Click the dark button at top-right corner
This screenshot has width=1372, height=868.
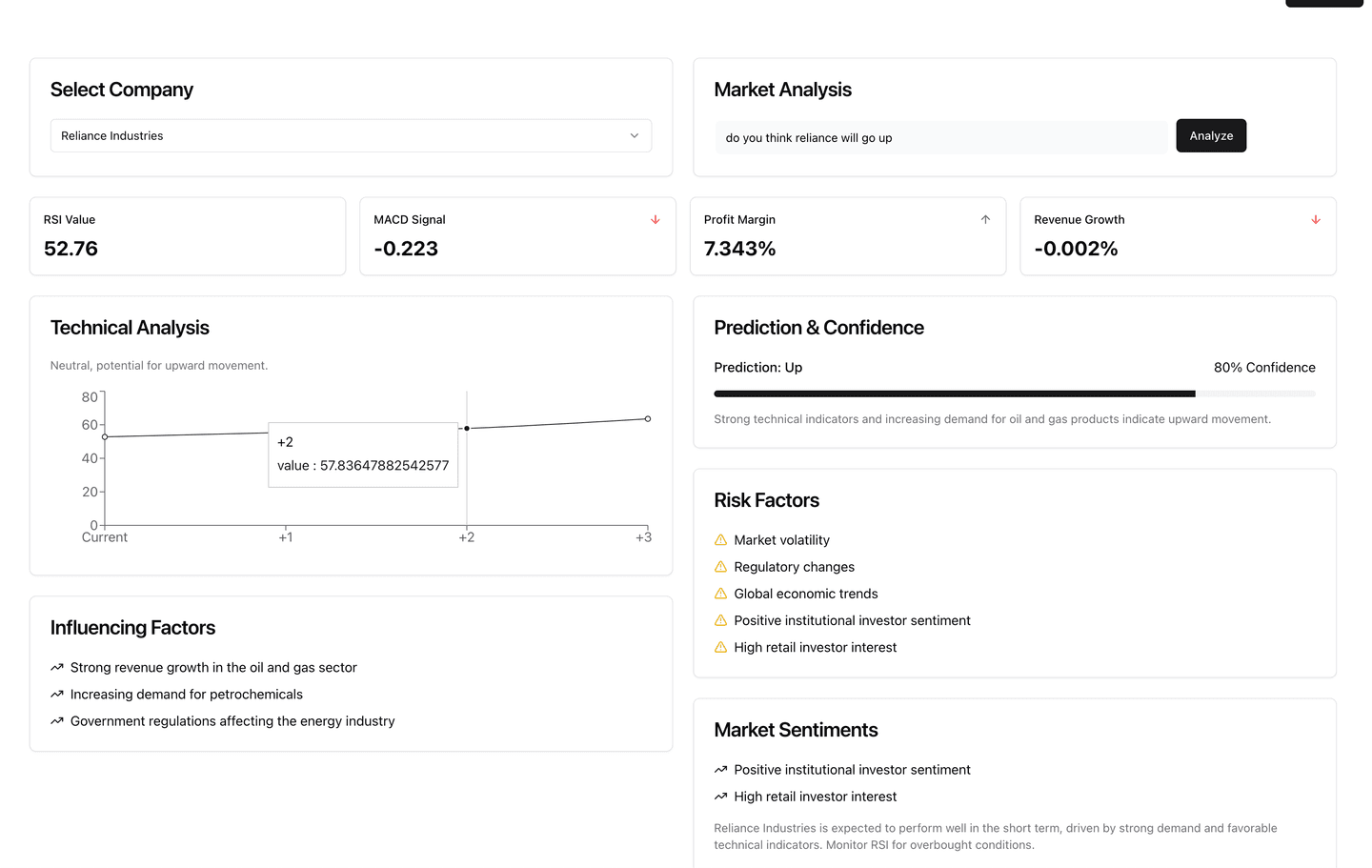(x=1323, y=3)
